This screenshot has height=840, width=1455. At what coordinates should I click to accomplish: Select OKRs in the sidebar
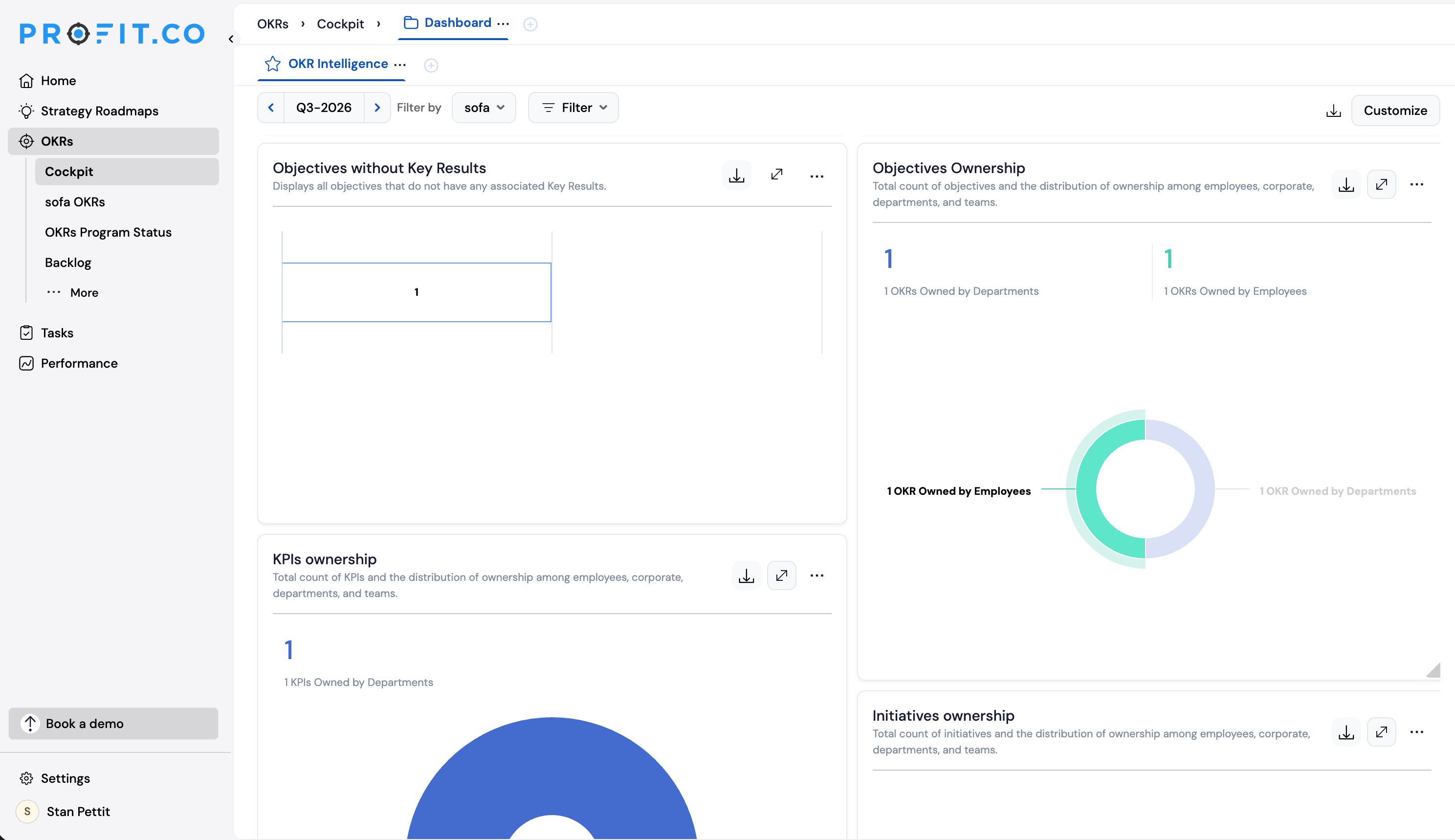click(x=113, y=141)
